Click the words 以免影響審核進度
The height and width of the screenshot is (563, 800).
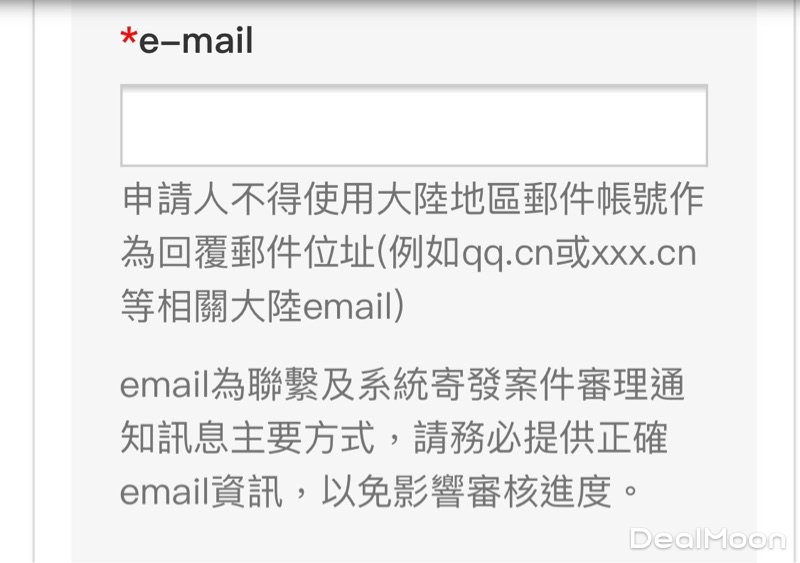click(466, 492)
